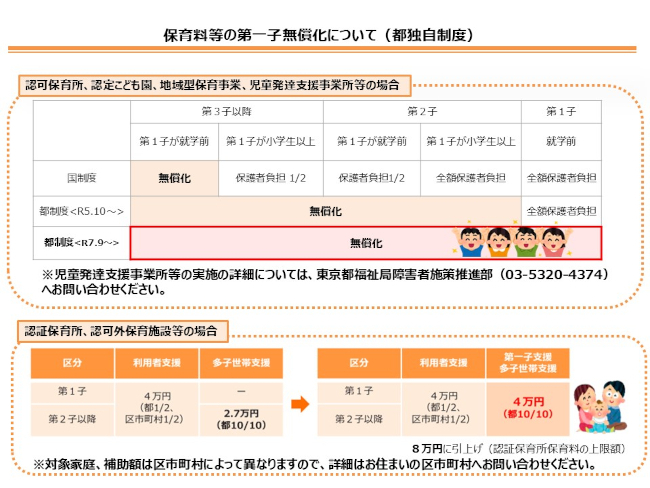Click the 多子世帯支援 header in left table
Screen dimensions: 650x488
(x=241, y=363)
